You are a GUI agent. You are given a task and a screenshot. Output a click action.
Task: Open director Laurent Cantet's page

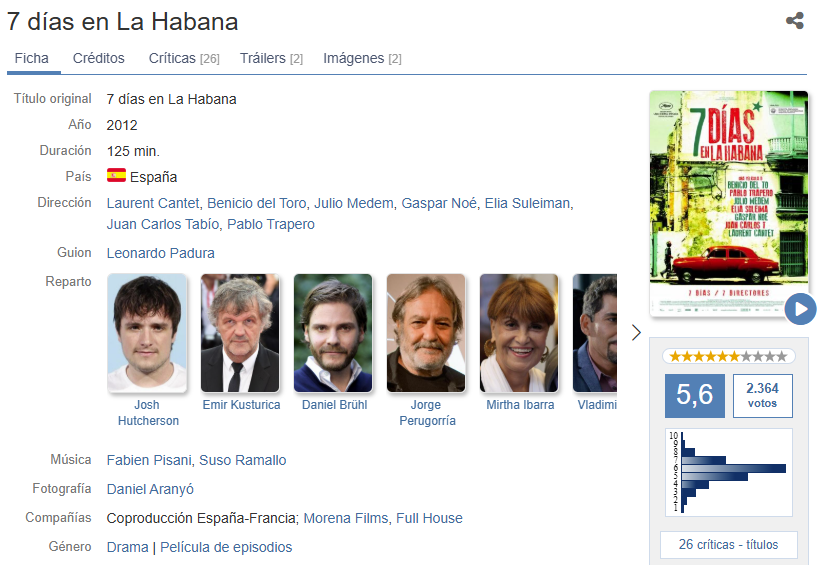pyautogui.click(x=153, y=203)
